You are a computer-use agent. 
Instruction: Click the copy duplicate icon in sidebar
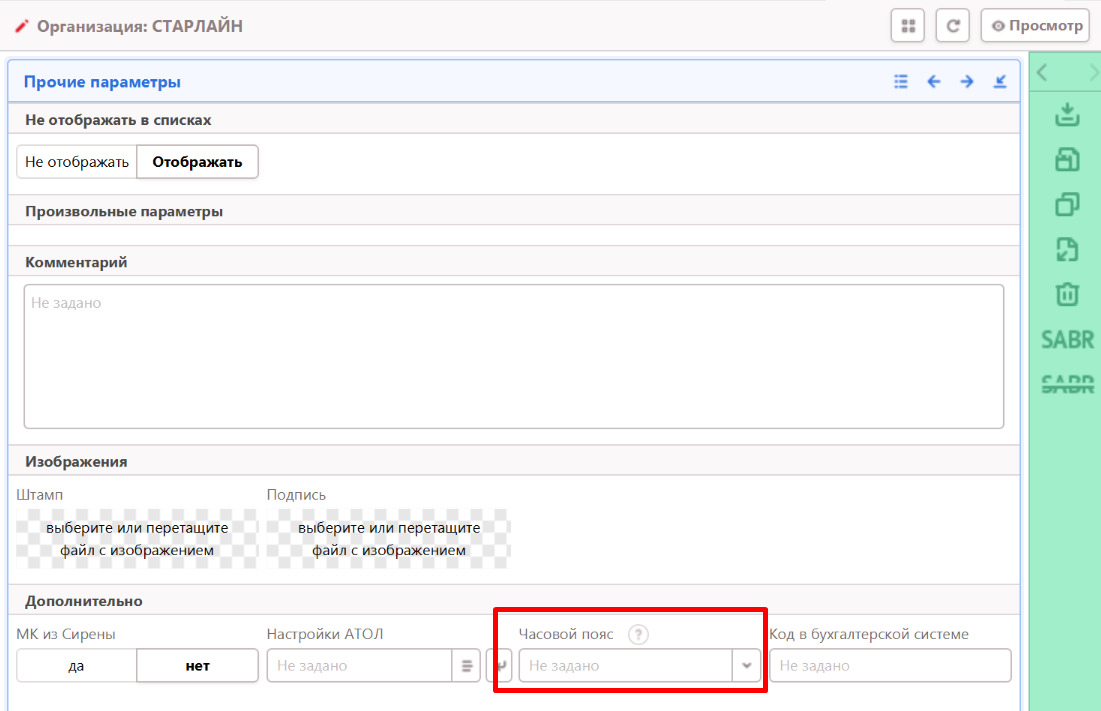[1067, 204]
